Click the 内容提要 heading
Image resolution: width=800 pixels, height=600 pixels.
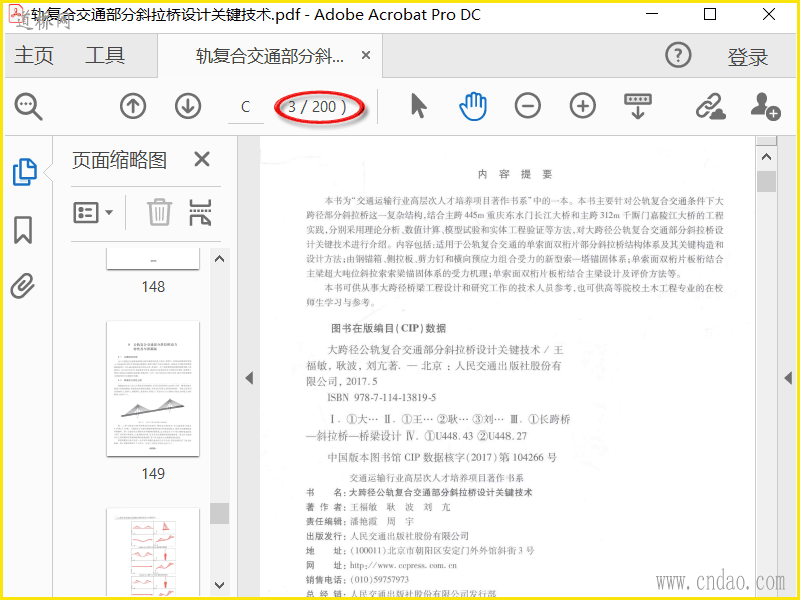click(x=514, y=174)
